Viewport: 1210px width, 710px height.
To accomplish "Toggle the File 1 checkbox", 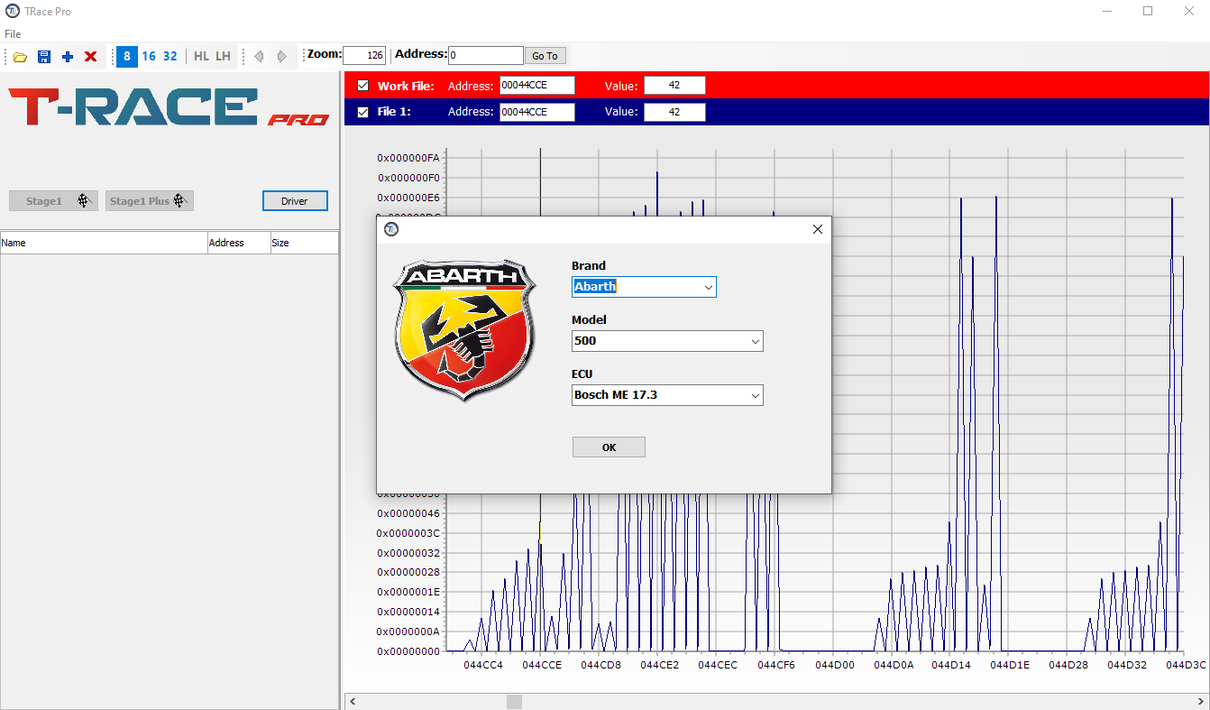I will pyautogui.click(x=363, y=112).
